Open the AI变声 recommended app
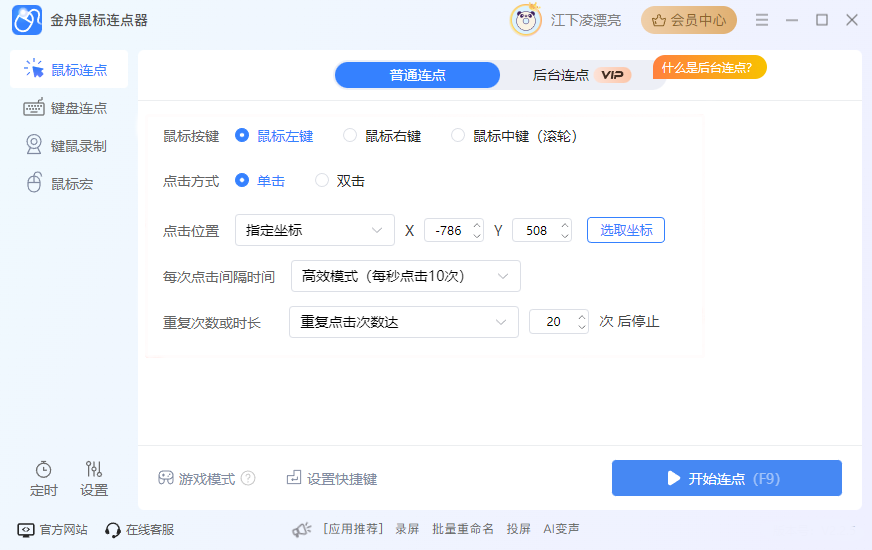The height and width of the screenshot is (550, 872). tap(561, 529)
